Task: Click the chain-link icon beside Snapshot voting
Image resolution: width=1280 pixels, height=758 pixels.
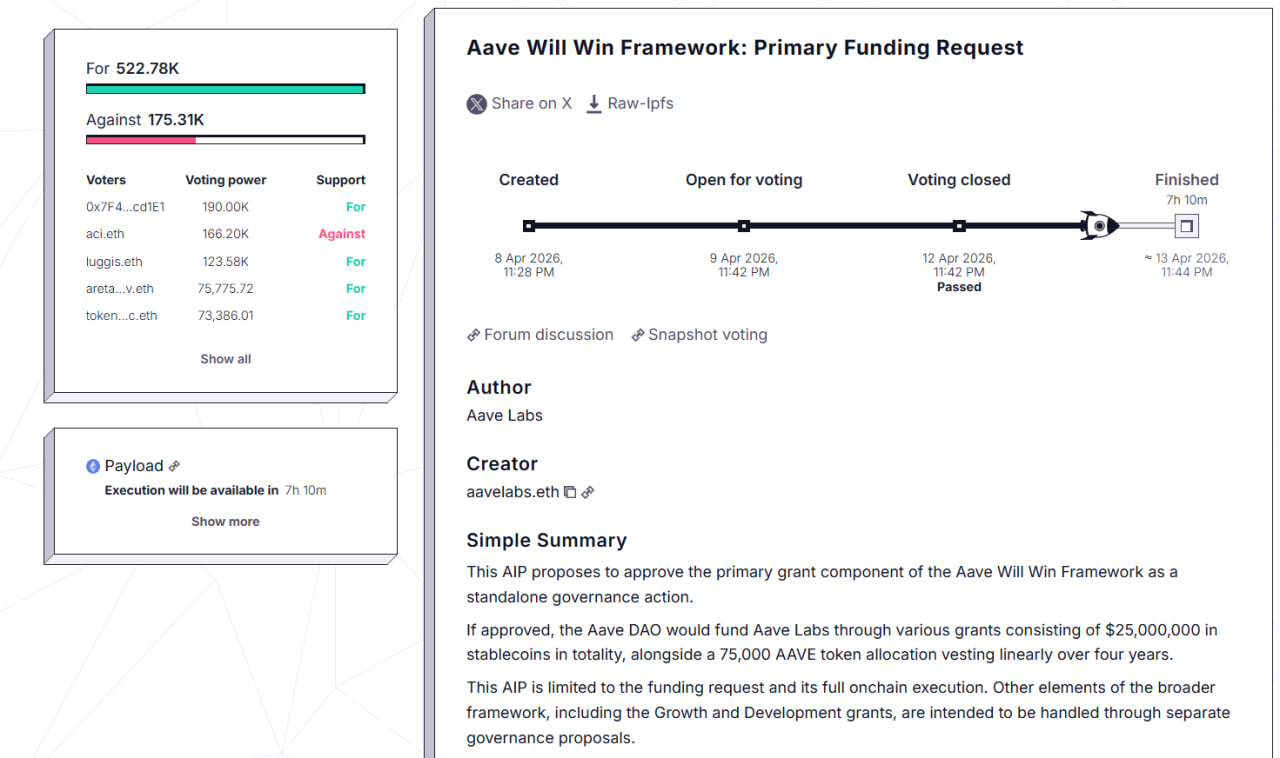Action: point(638,335)
